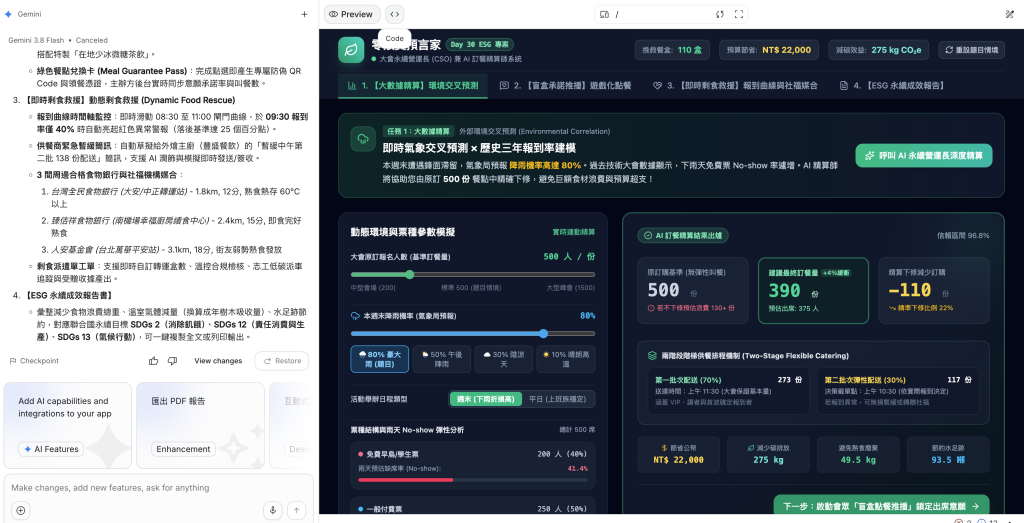The image size is (1024, 523).
Task: Click the device preview icon in the URL bar
Action: point(604,14)
